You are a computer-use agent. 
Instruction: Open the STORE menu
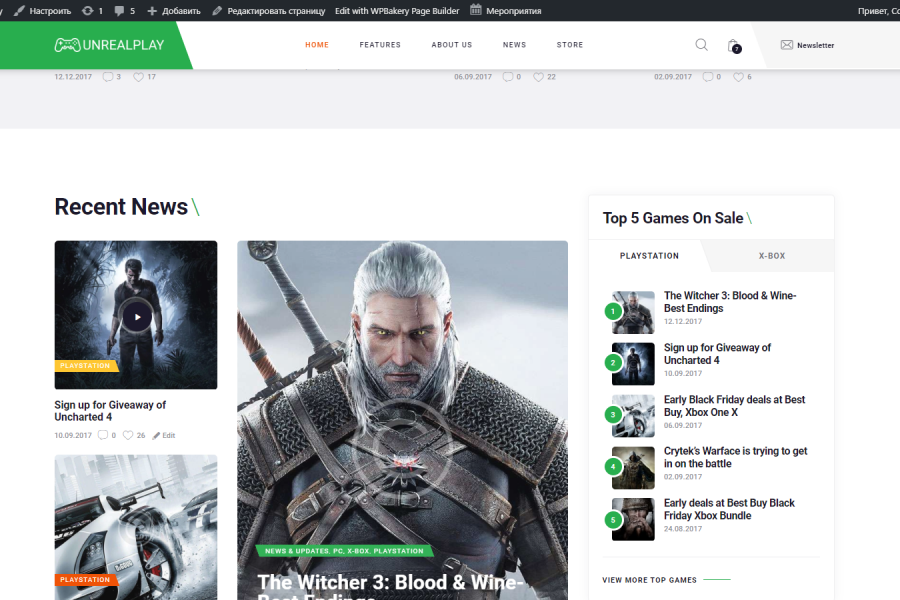point(569,45)
